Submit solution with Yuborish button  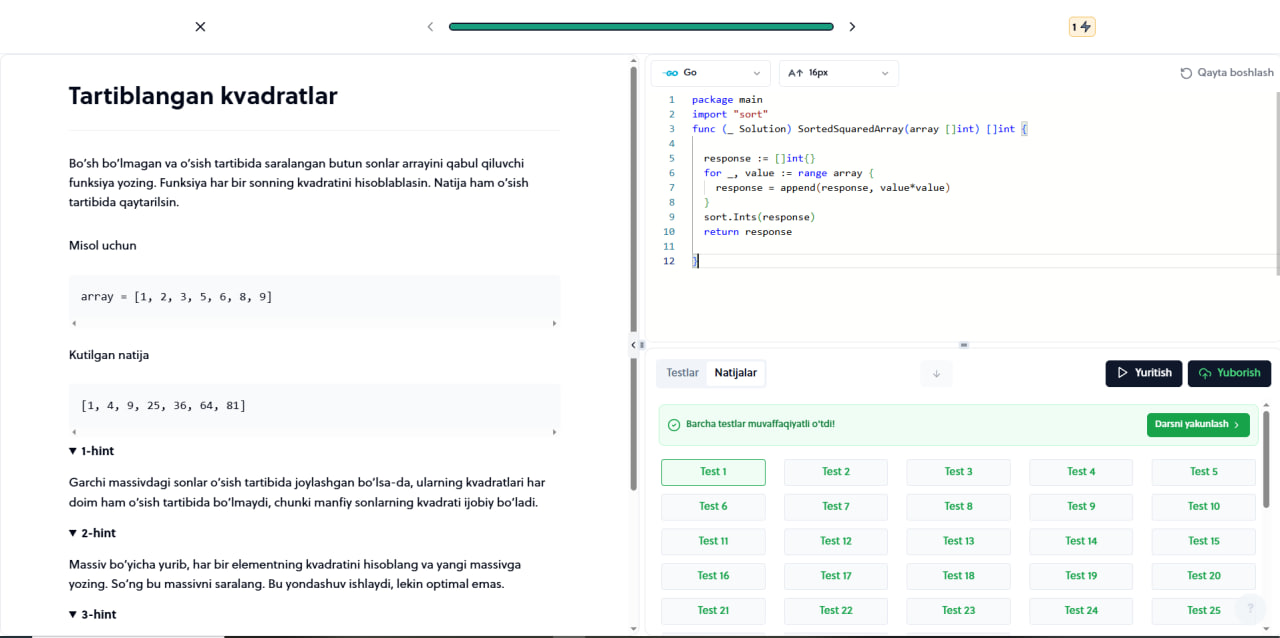(x=1229, y=373)
